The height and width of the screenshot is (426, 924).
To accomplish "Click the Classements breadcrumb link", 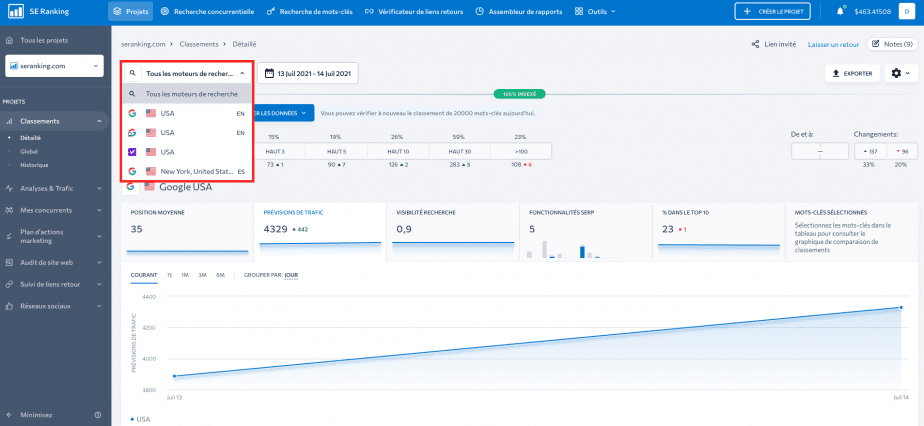I will (x=199, y=44).
